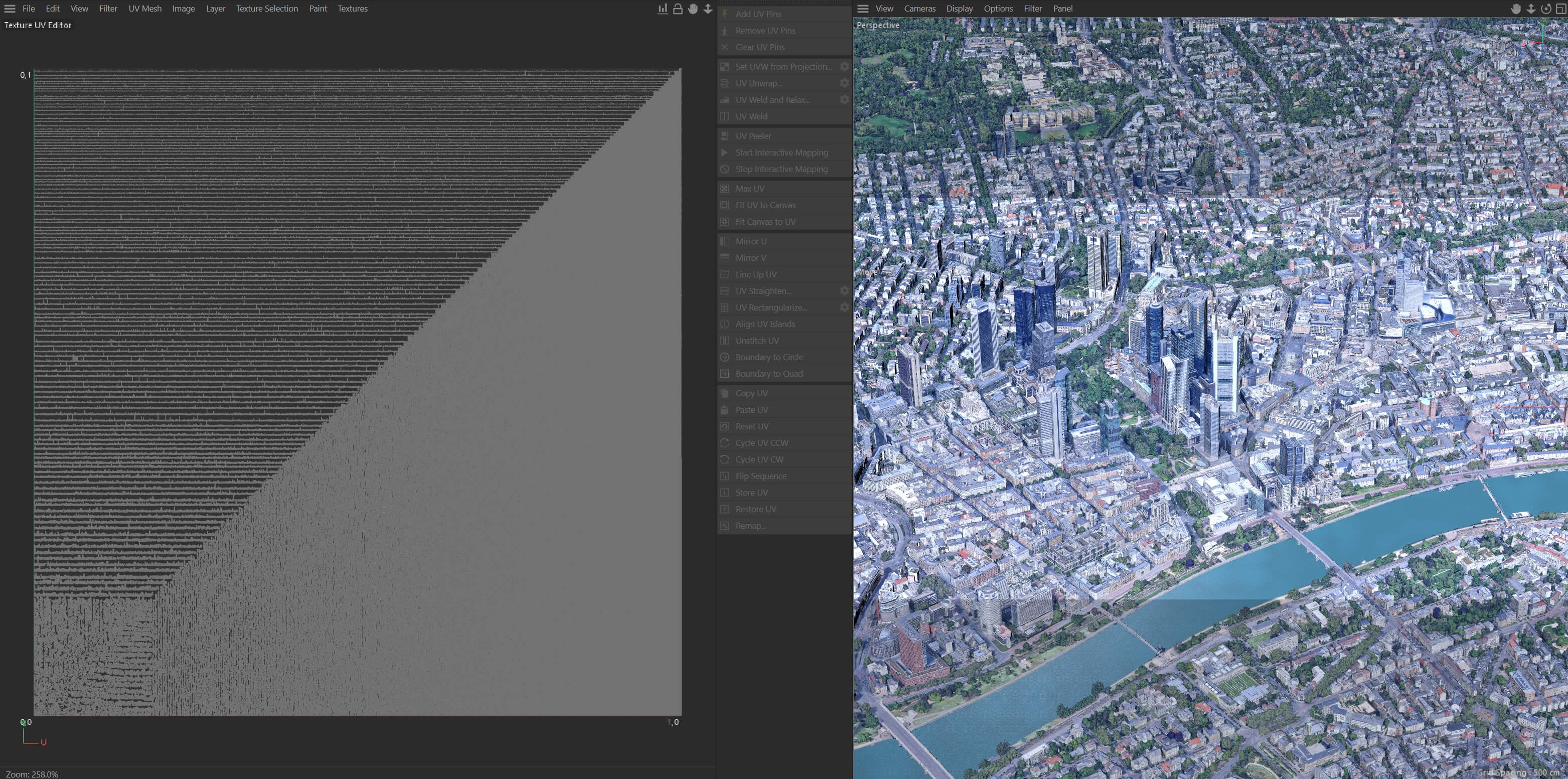Toggle the lock icon in UV editor header

tap(678, 9)
